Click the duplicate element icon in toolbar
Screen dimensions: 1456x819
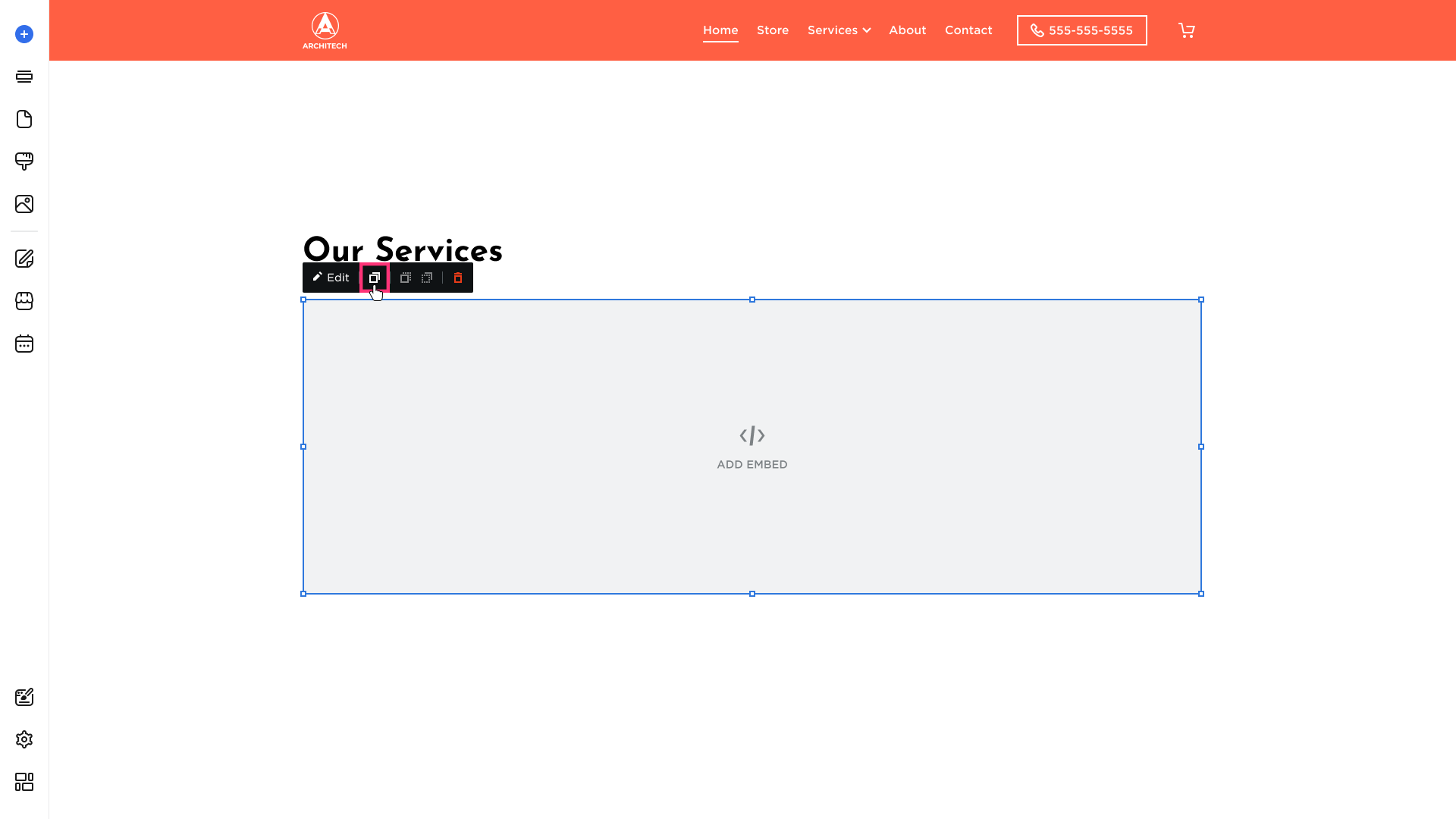[375, 278]
